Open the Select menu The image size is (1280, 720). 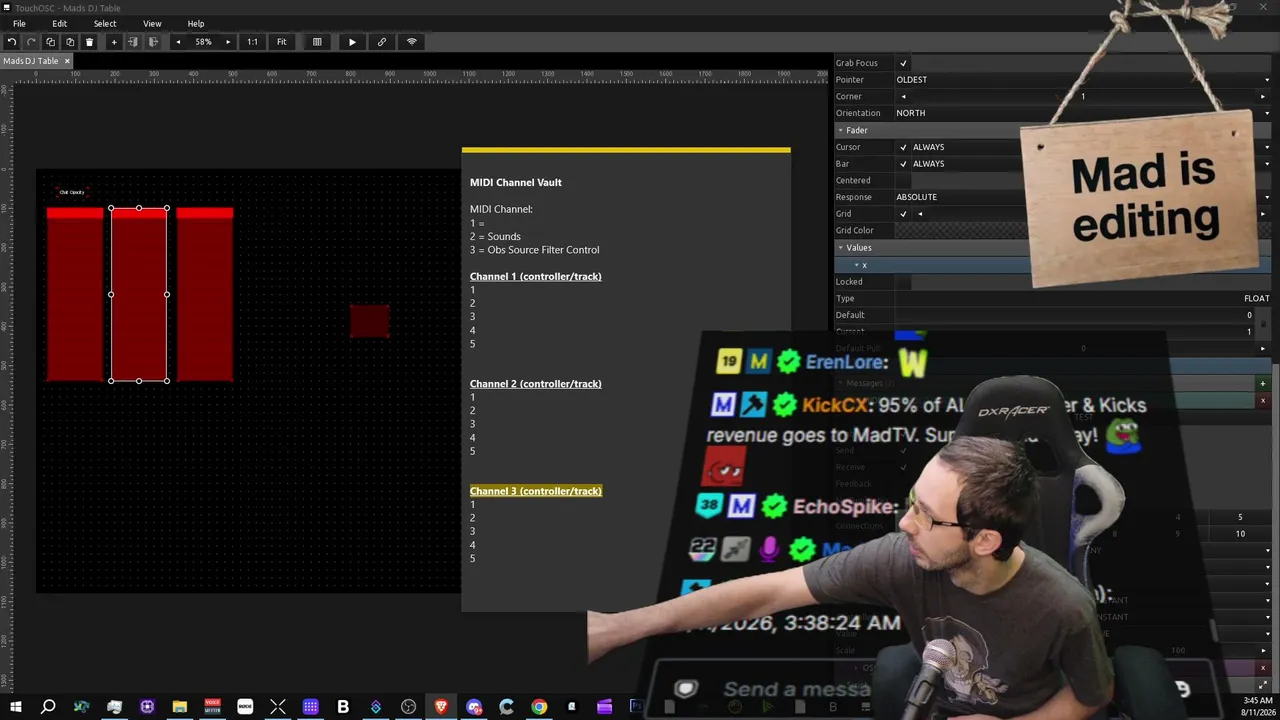[105, 24]
